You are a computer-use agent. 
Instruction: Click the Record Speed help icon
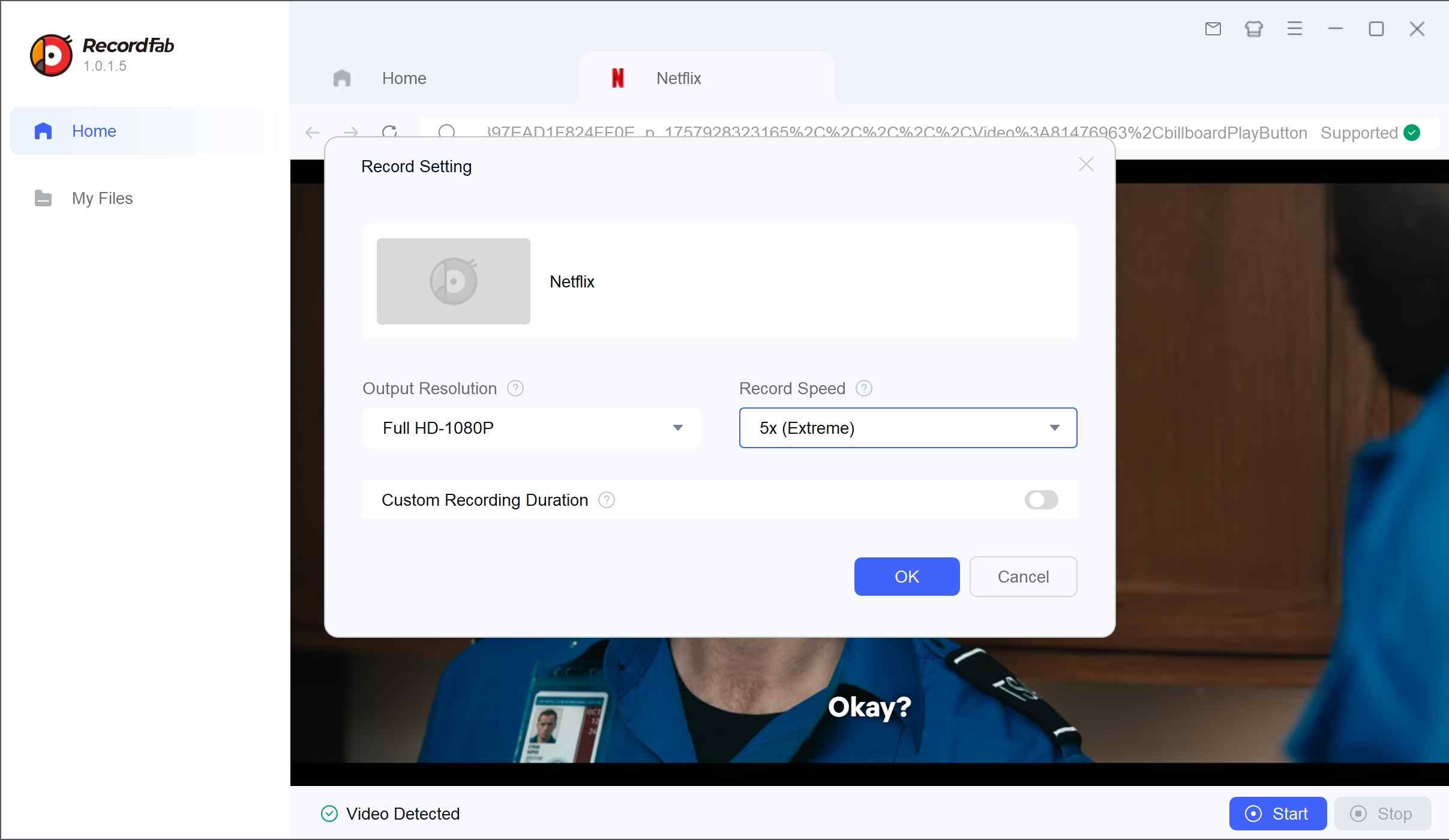point(863,389)
